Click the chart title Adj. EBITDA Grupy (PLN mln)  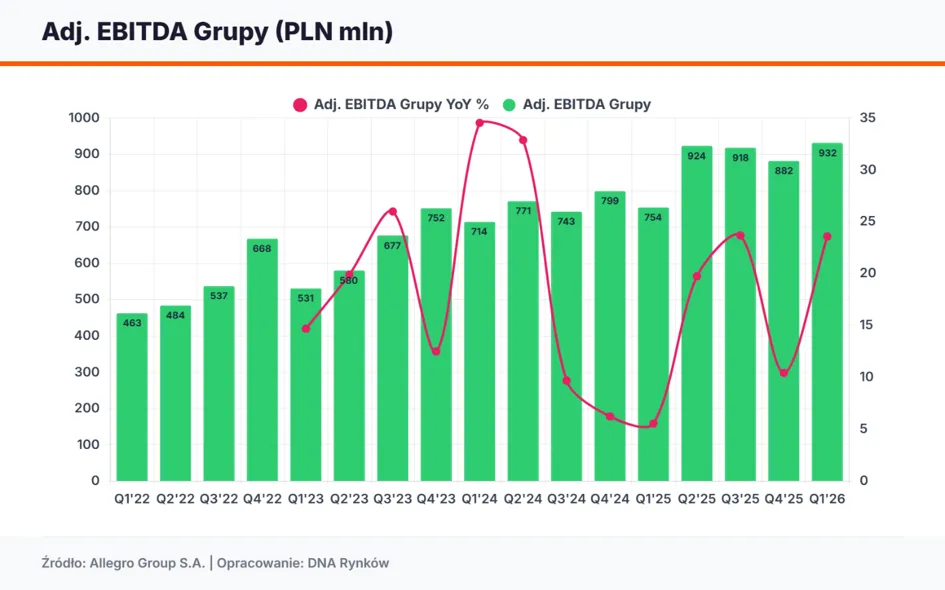[217, 31]
